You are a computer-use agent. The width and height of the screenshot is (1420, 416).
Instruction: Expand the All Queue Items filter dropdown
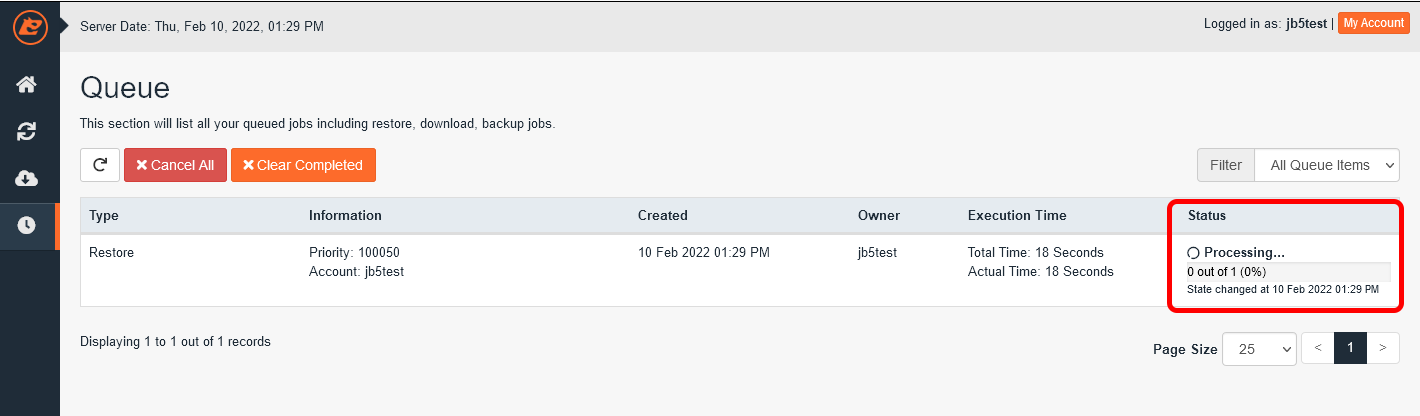pos(1326,165)
